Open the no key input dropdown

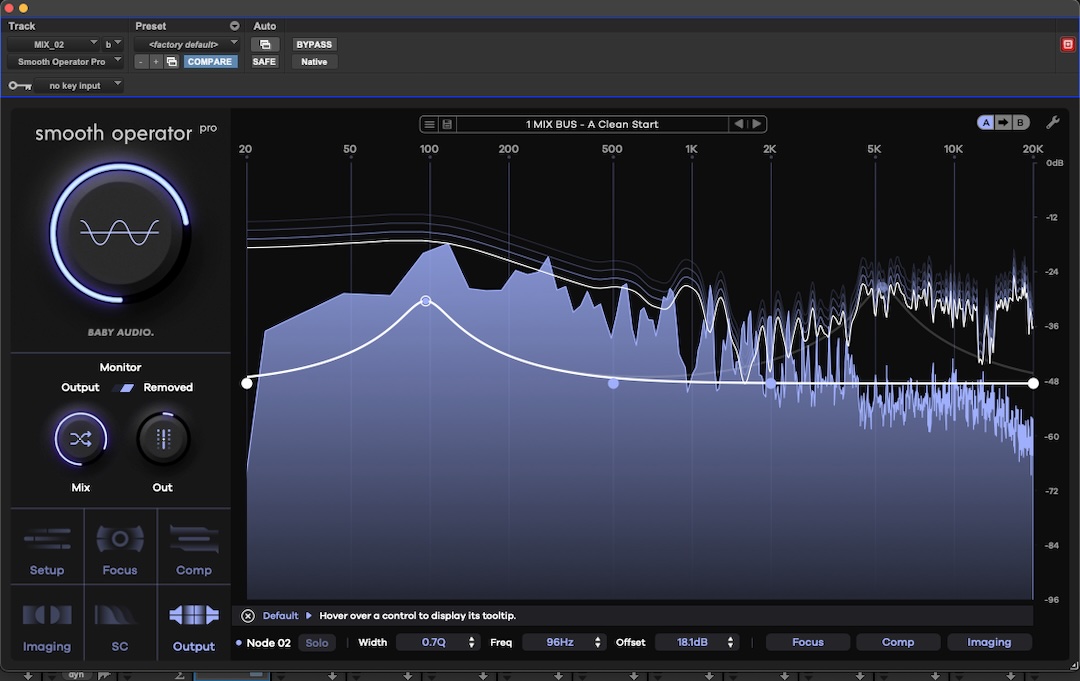(x=79, y=85)
